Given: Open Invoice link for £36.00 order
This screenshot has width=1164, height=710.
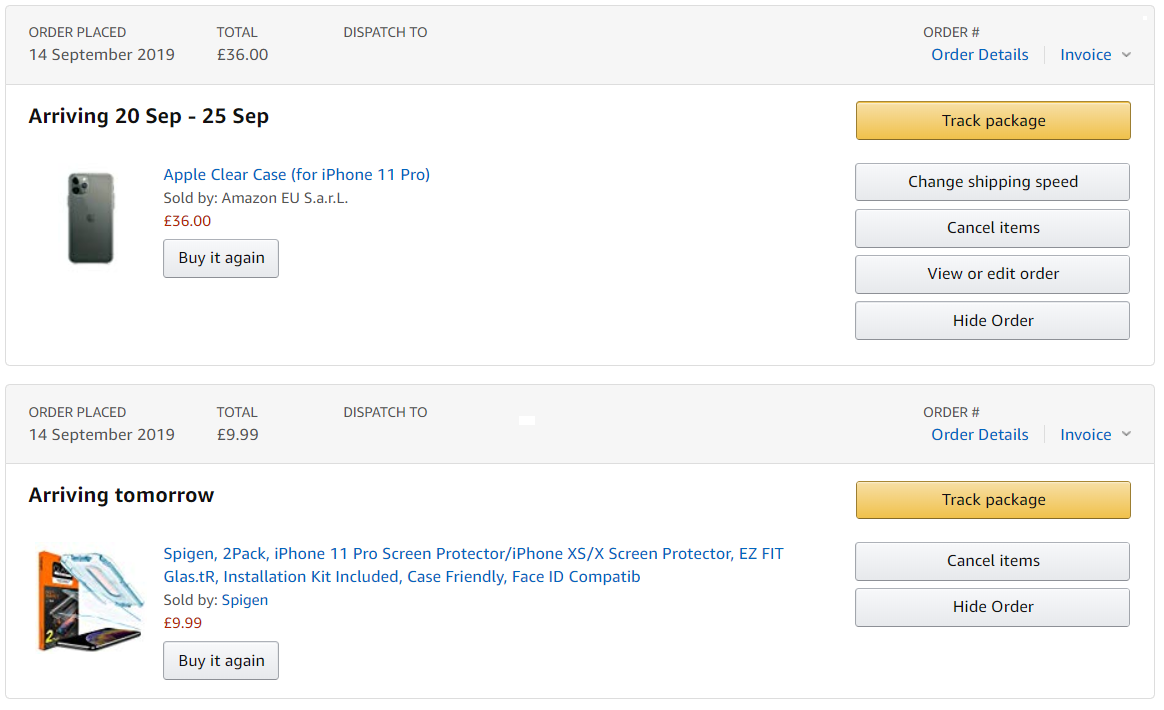Looking at the screenshot, I should [1085, 55].
